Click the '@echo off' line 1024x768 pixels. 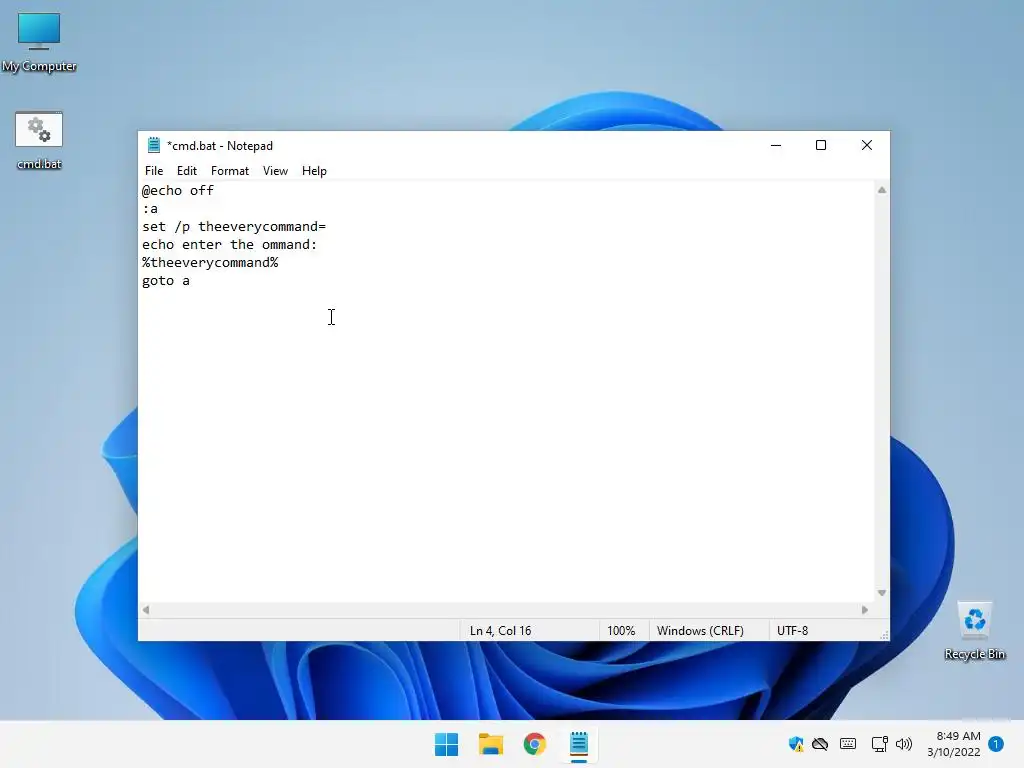[178, 191]
